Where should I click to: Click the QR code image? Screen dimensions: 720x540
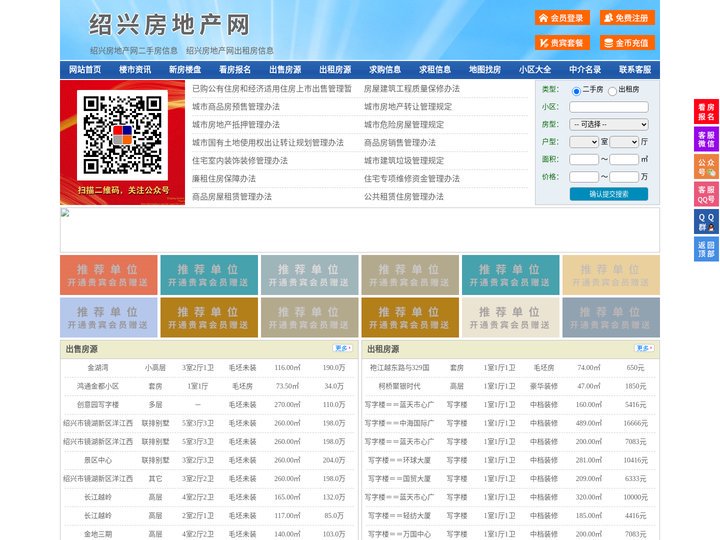[122, 135]
